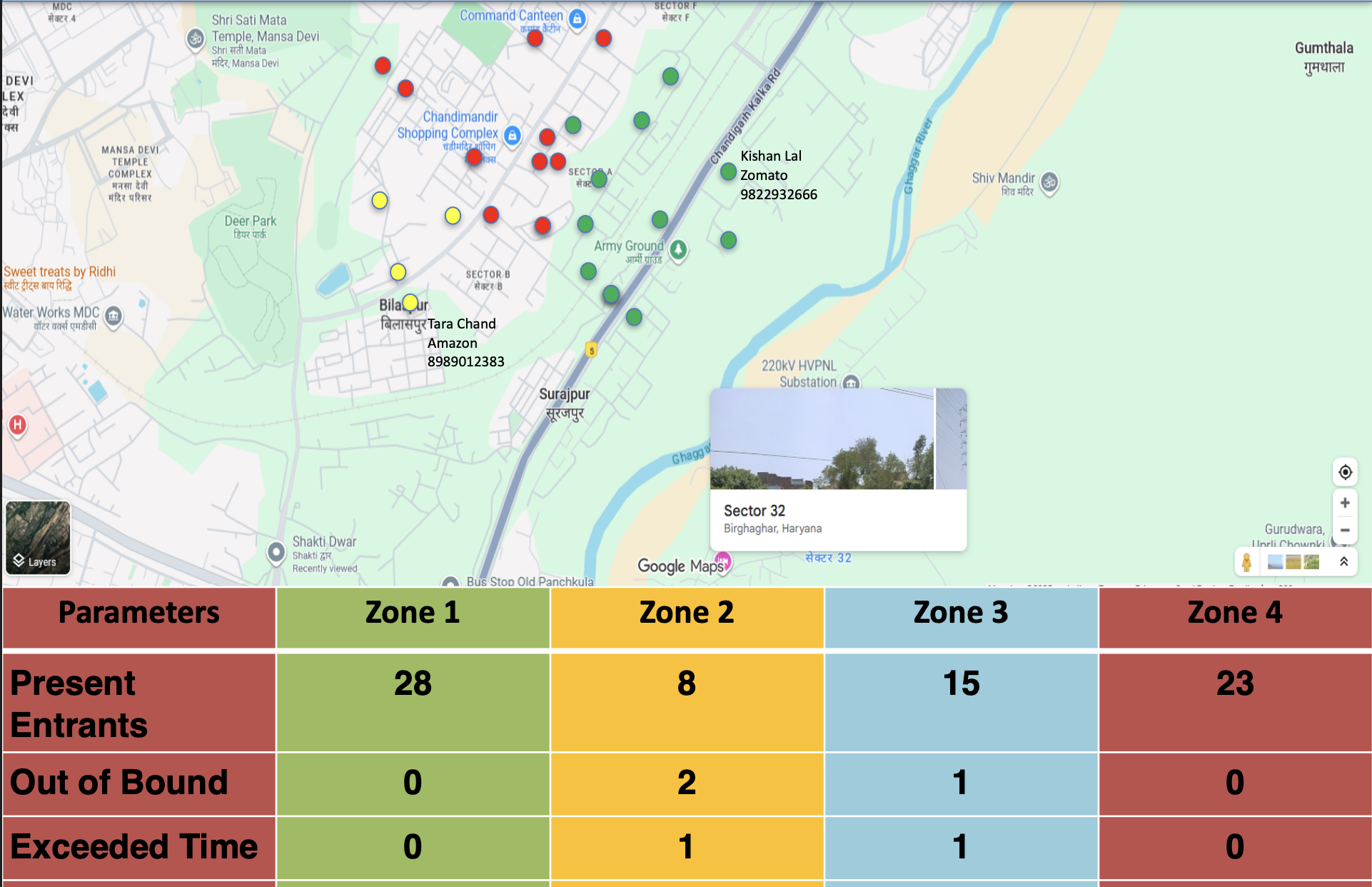Viewport: 1372px width, 887px height.
Task: Click the Sector 32 photo thumbnail
Action: [x=821, y=439]
